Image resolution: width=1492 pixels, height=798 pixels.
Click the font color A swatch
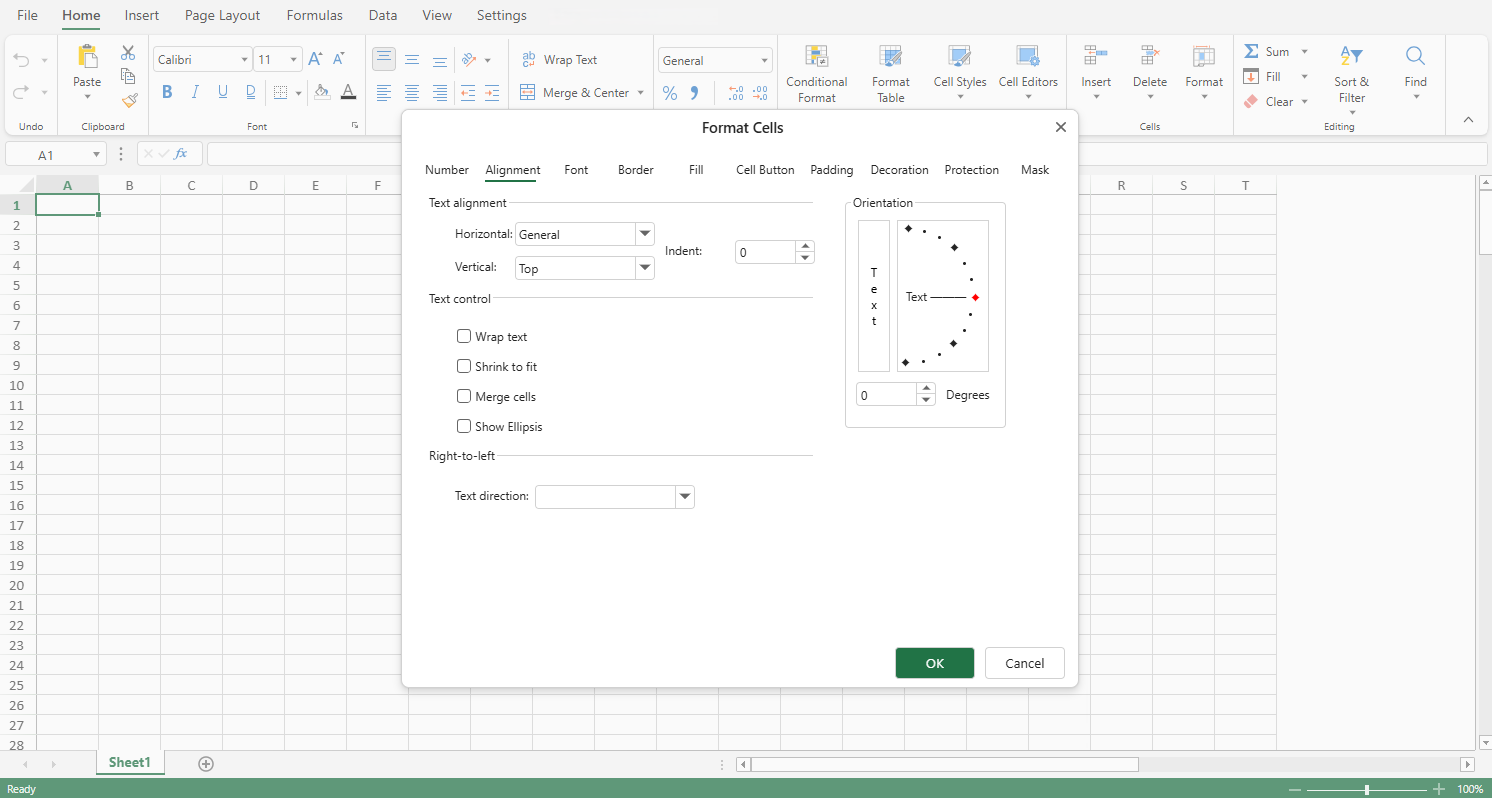click(348, 92)
